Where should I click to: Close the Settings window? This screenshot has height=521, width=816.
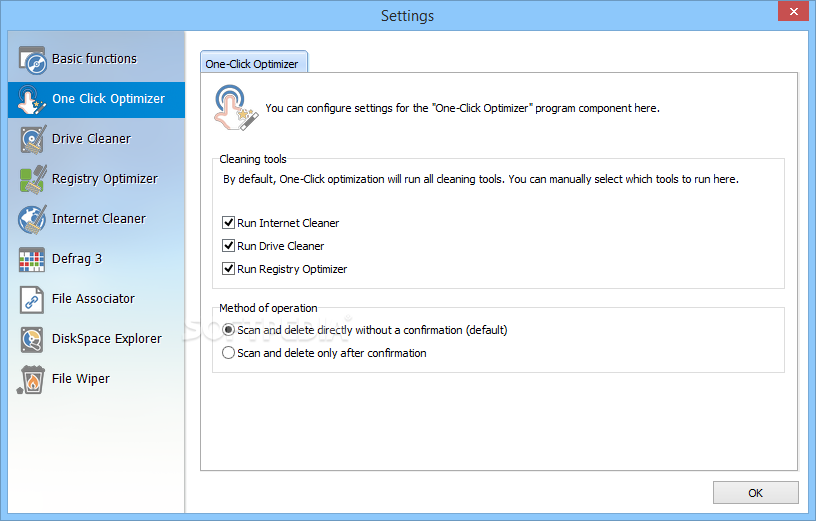coord(793,11)
